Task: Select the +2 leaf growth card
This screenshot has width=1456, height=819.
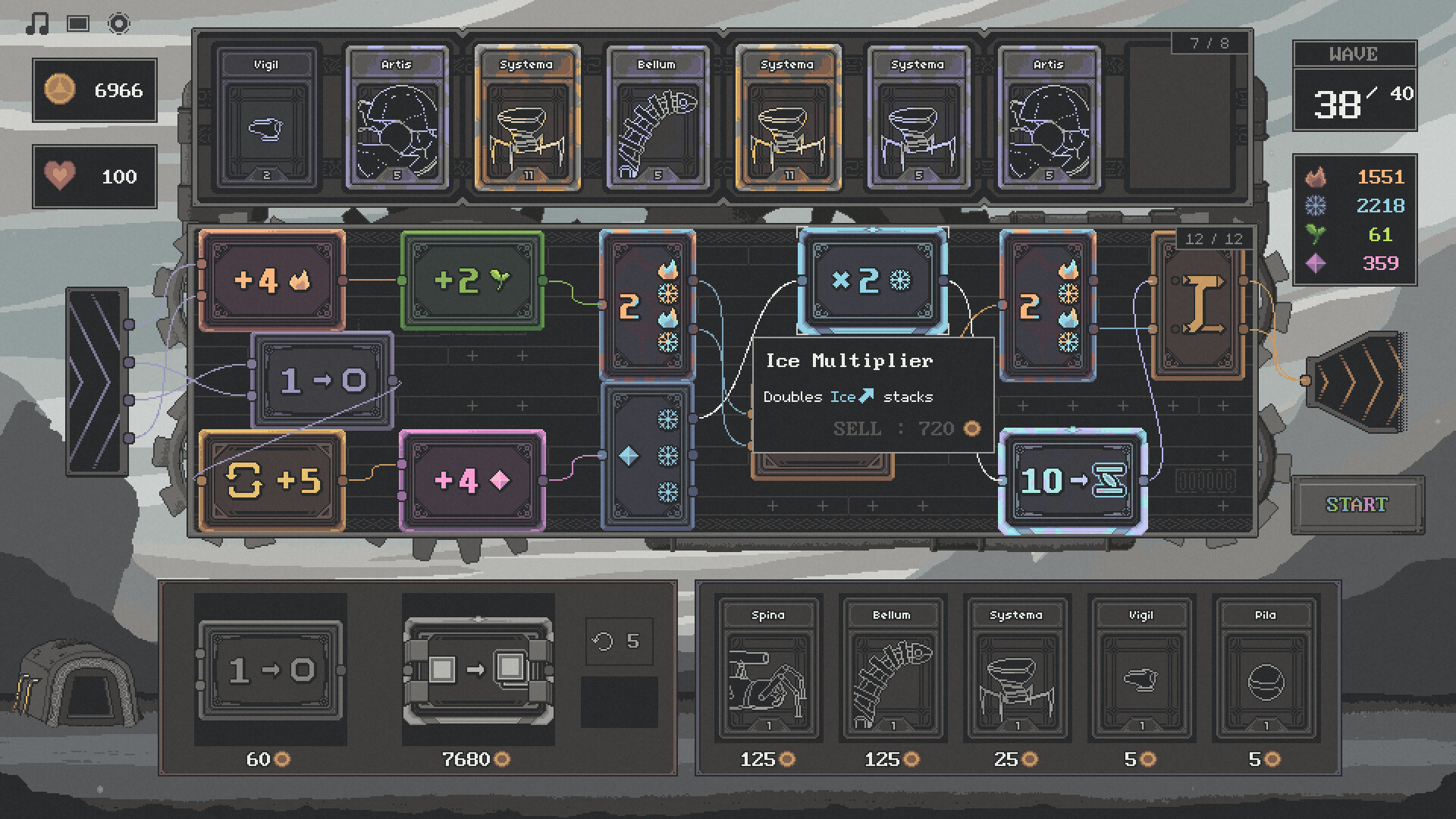Action: tap(474, 281)
